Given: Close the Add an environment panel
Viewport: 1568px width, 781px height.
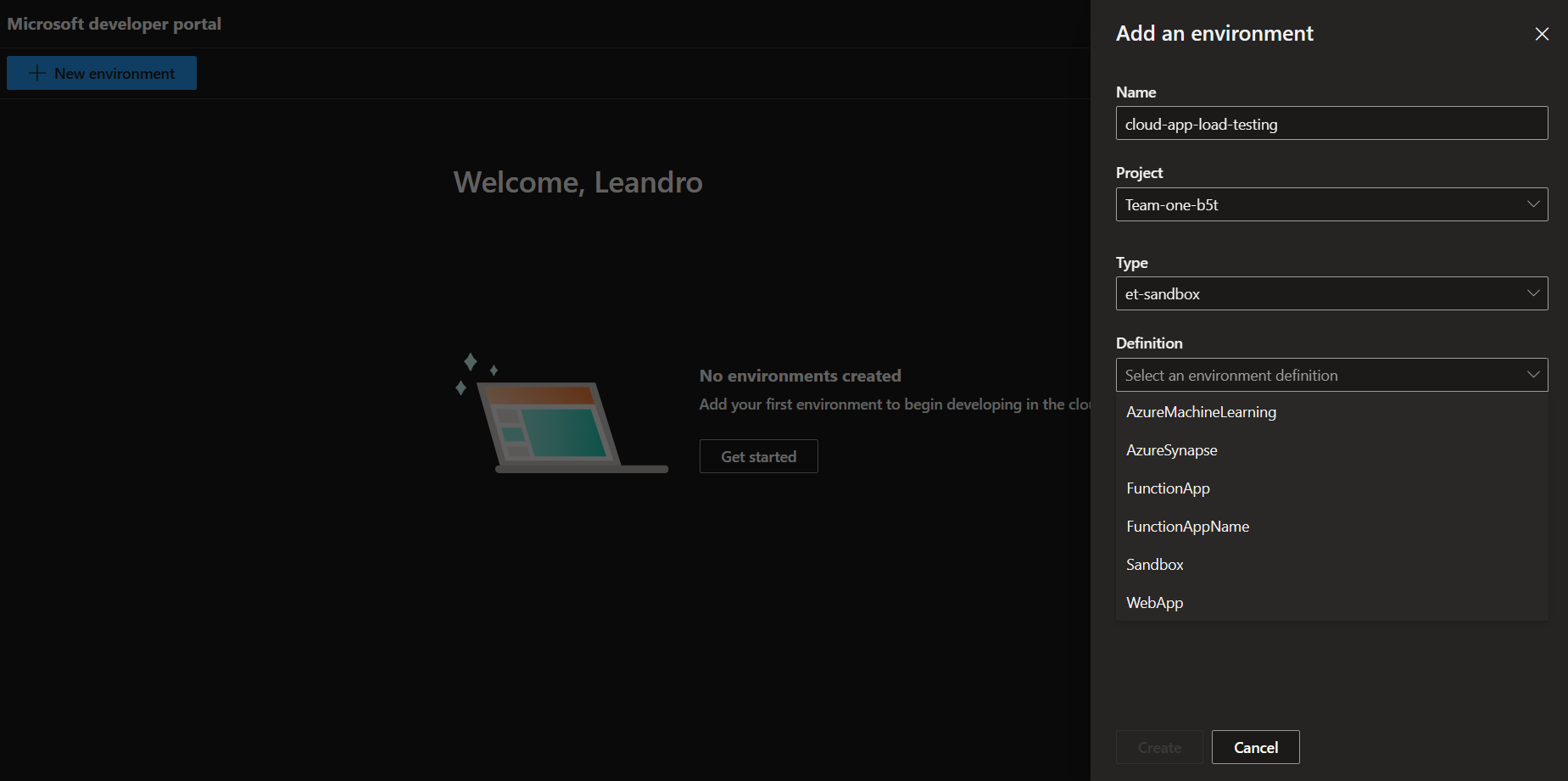Looking at the screenshot, I should [x=1542, y=34].
